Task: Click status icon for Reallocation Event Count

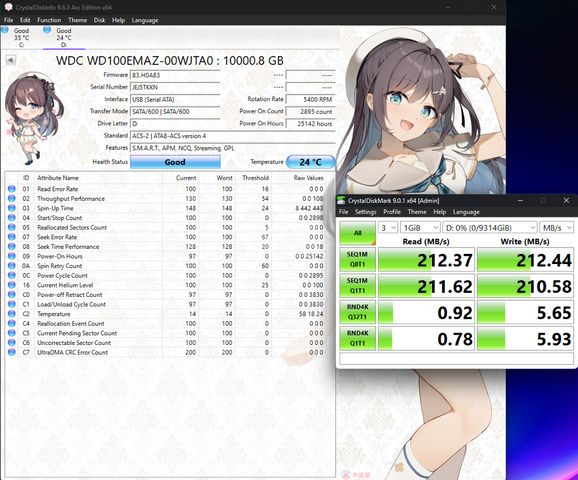Action: tap(11, 323)
